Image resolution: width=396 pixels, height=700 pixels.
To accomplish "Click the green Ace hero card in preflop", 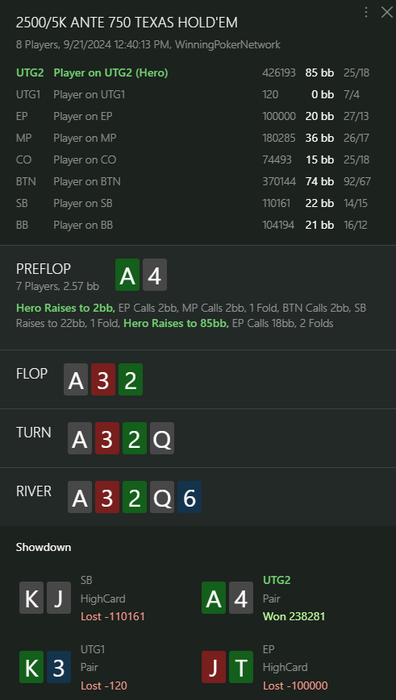I will pos(127,275).
